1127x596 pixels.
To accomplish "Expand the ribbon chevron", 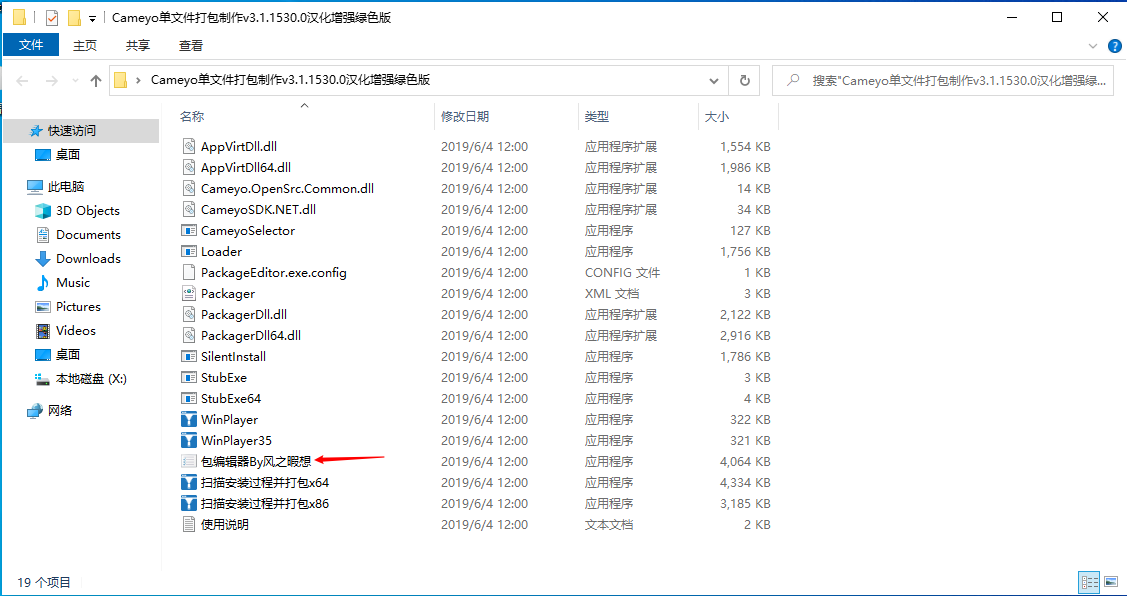I will (1093, 45).
